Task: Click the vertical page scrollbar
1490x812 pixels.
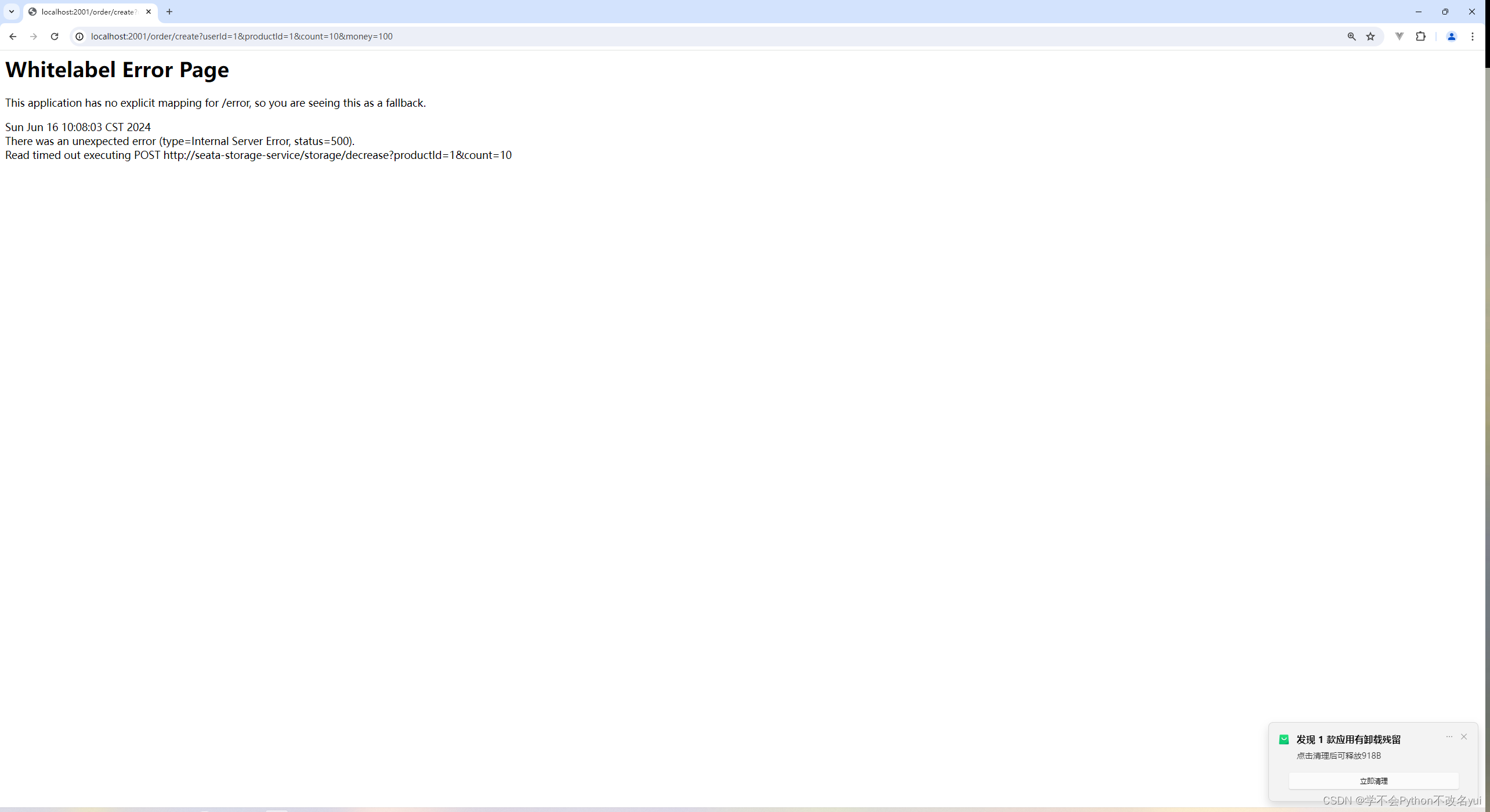Action: (x=1487, y=406)
